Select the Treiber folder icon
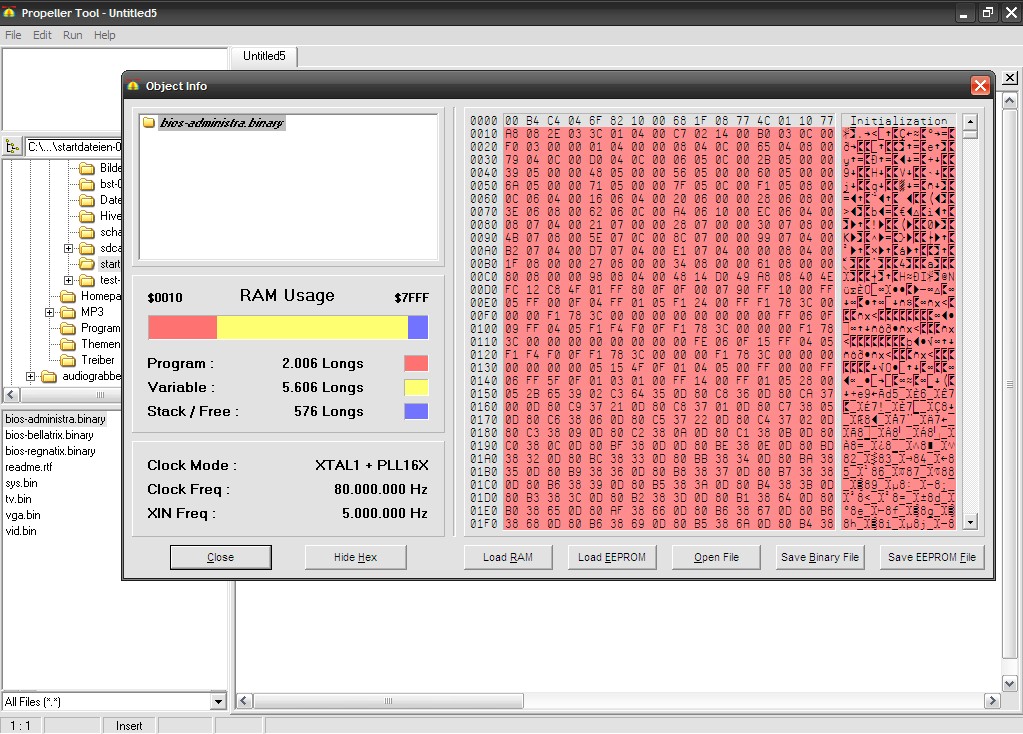The image size is (1023, 734). point(68,360)
